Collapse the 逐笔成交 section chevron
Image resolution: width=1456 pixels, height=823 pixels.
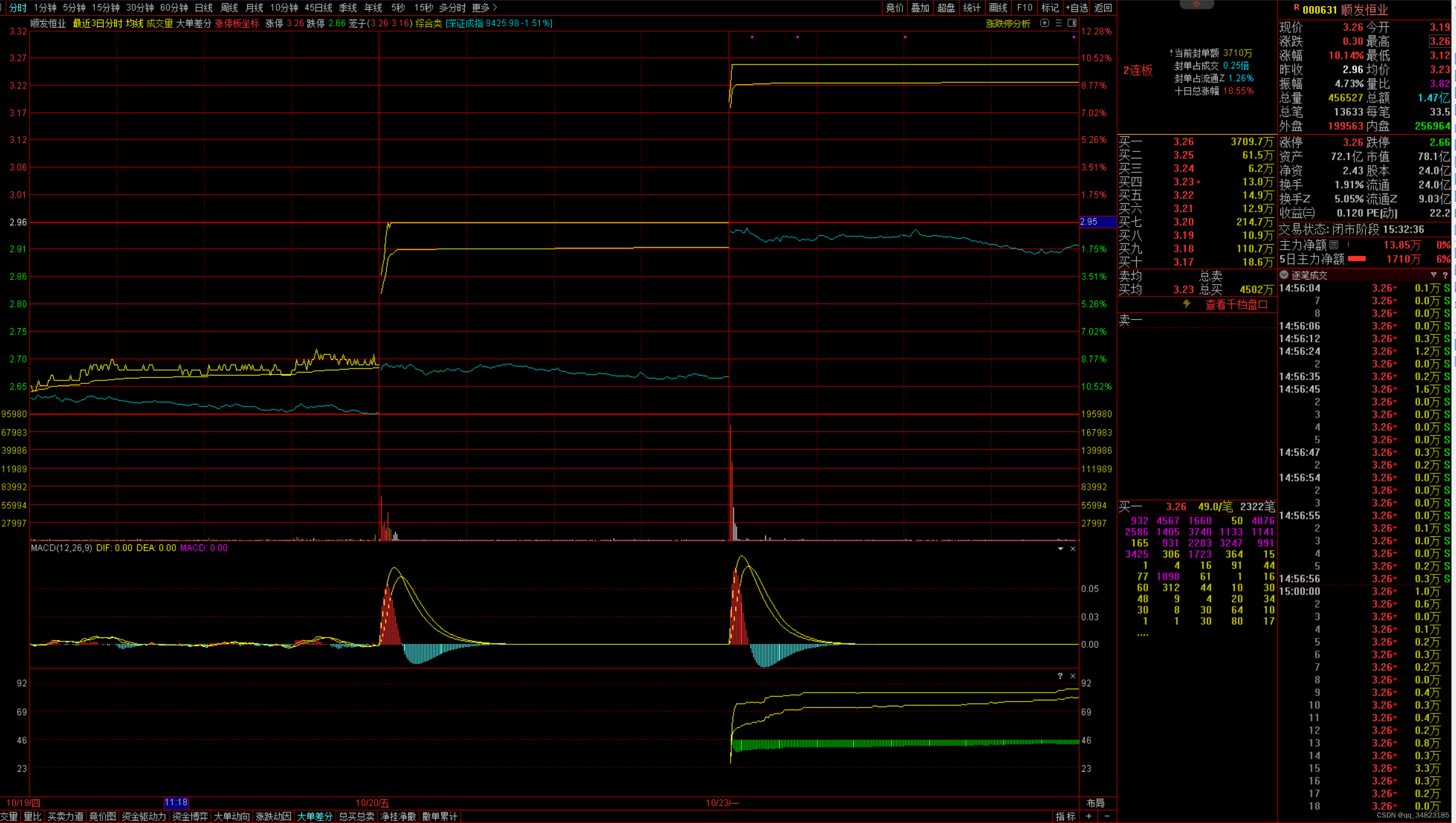point(1284,275)
